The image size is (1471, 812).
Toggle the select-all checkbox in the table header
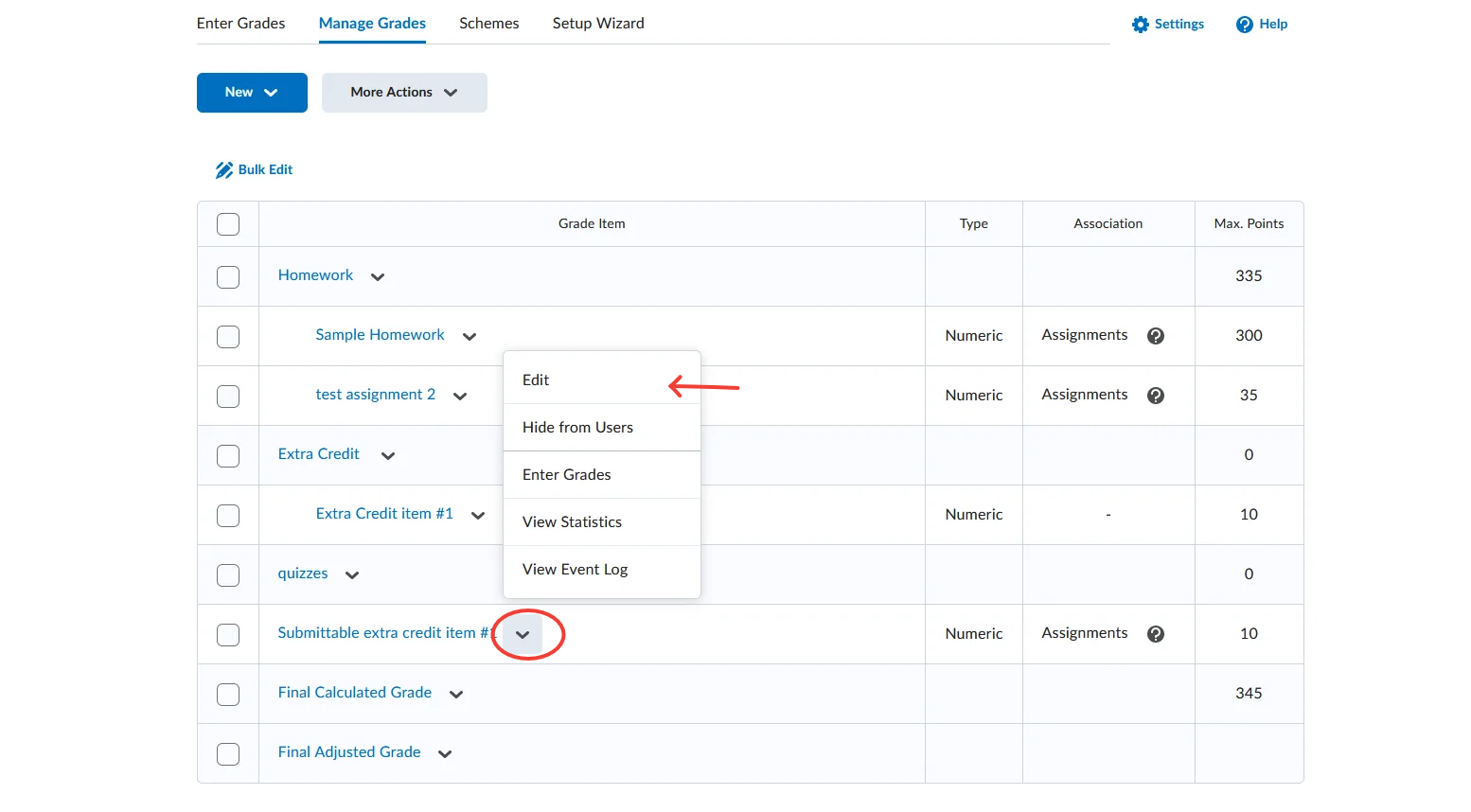[228, 224]
